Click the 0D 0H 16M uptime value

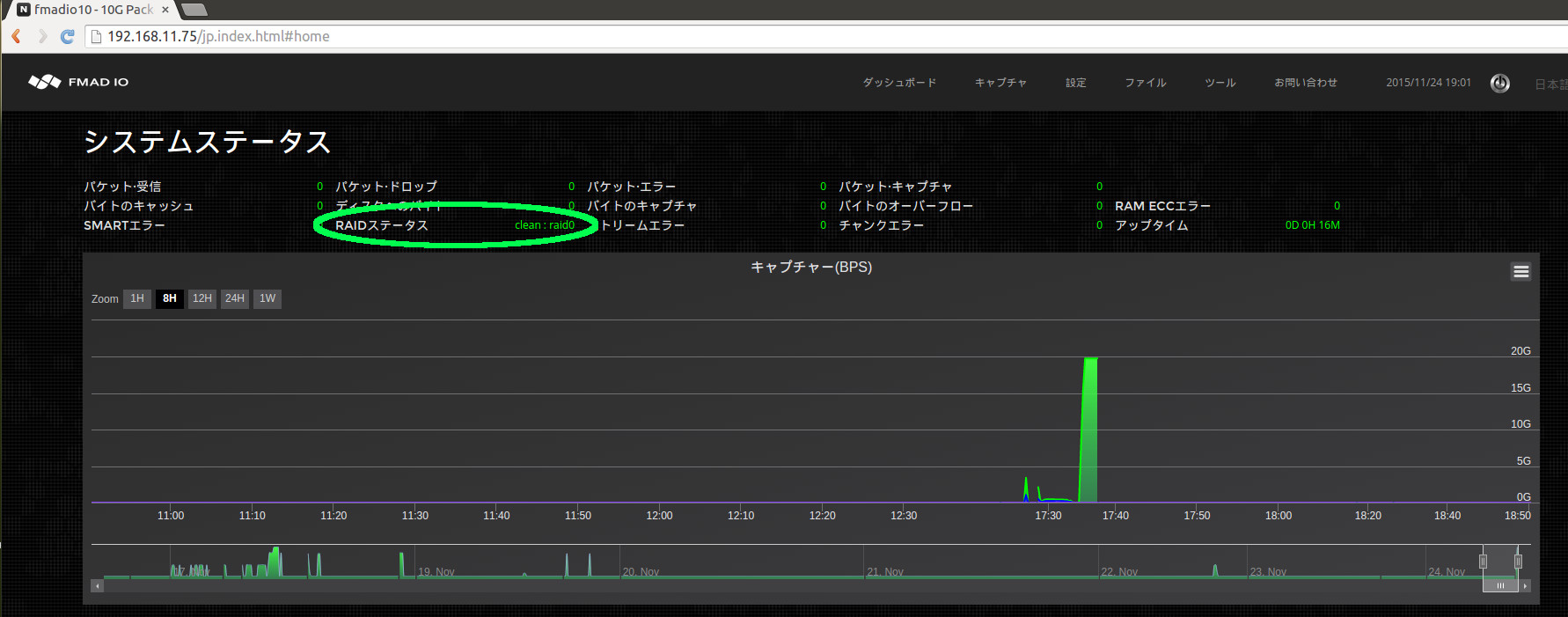1312,225
